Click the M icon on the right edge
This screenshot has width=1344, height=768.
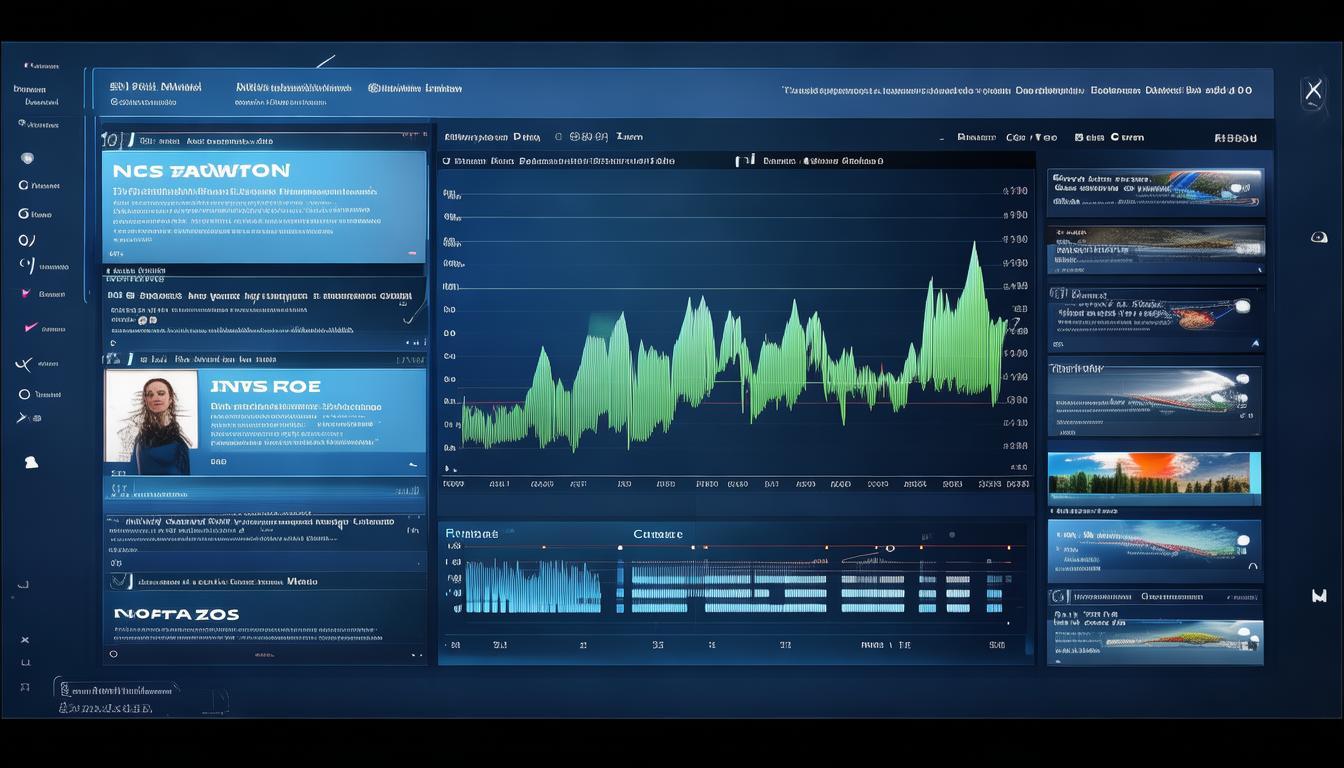pos(1319,595)
